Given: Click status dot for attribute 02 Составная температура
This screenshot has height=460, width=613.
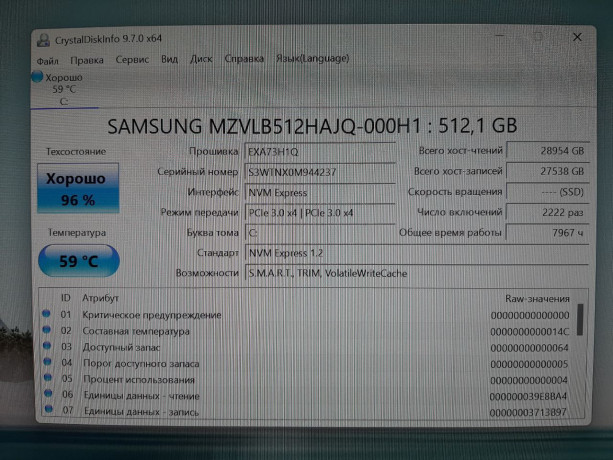Looking at the screenshot, I should pos(47,329).
